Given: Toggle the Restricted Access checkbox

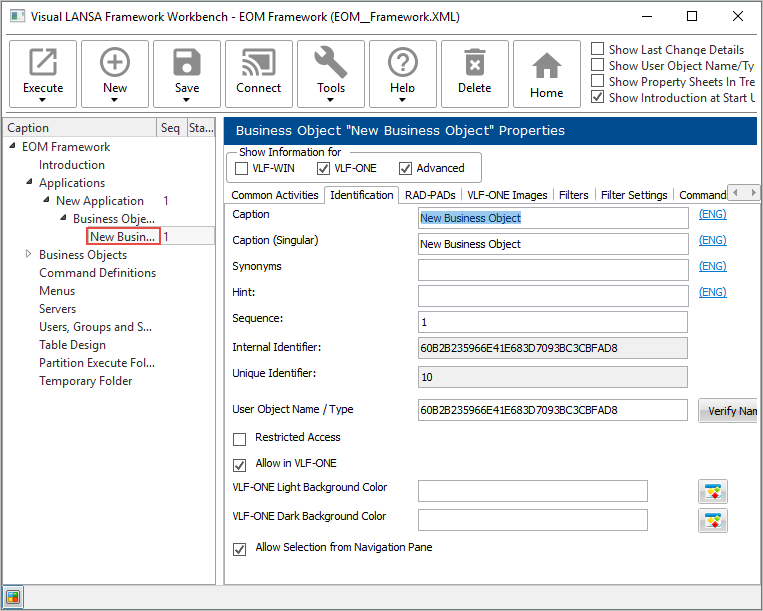Looking at the screenshot, I should click(240, 438).
